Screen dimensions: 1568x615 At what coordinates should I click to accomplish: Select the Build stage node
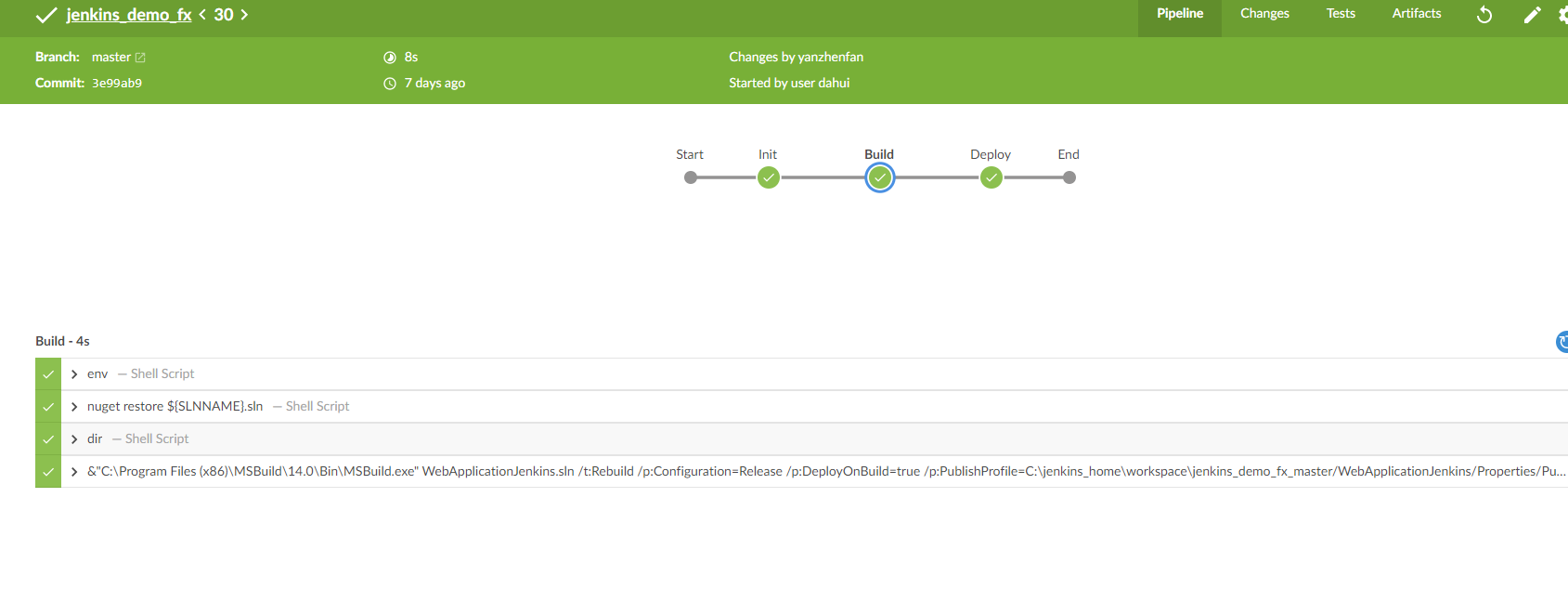pyautogui.click(x=879, y=177)
